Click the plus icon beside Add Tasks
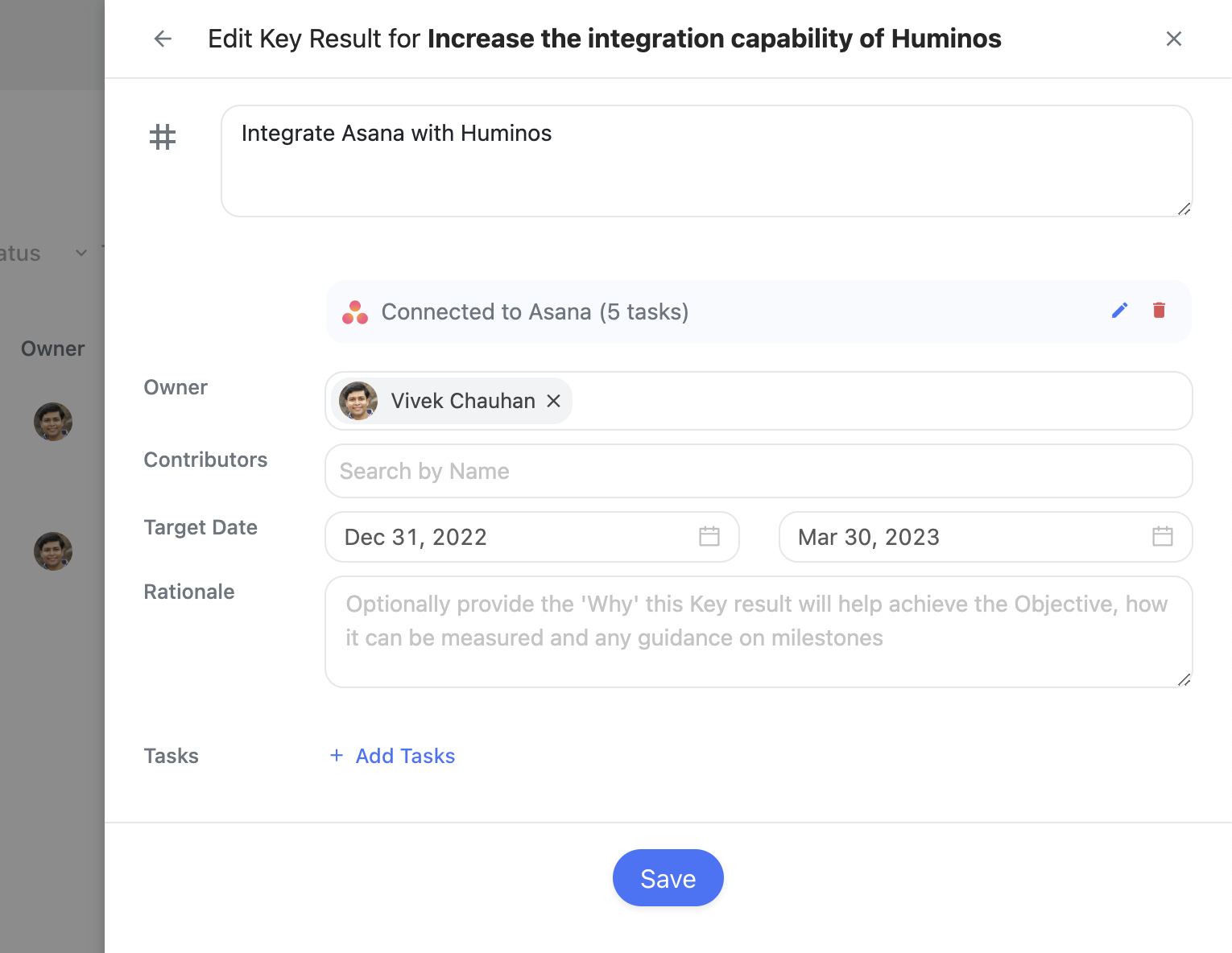 point(337,755)
